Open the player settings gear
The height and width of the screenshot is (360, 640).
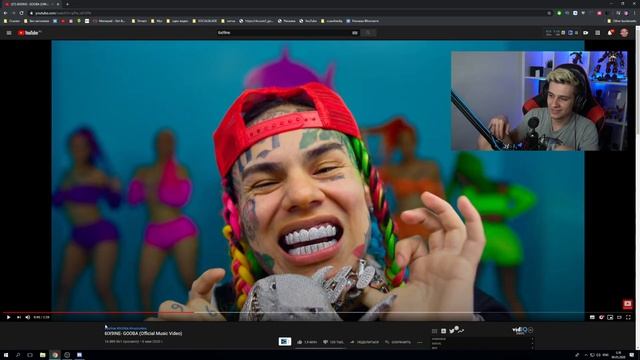coord(601,317)
